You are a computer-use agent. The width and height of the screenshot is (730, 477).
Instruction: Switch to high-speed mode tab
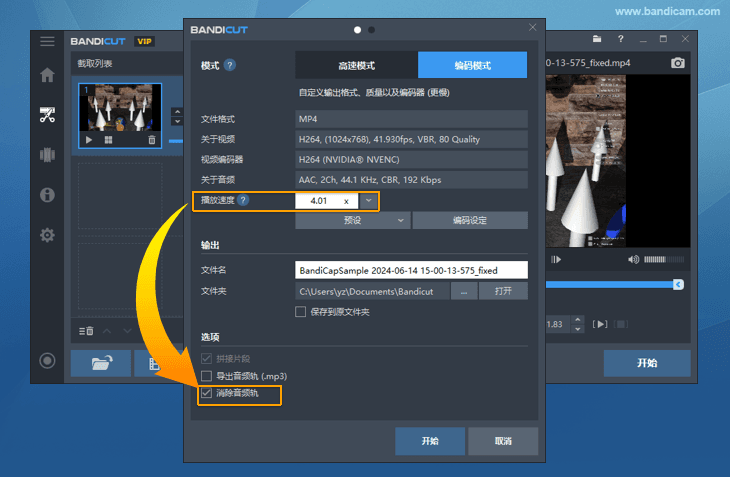tap(357, 65)
